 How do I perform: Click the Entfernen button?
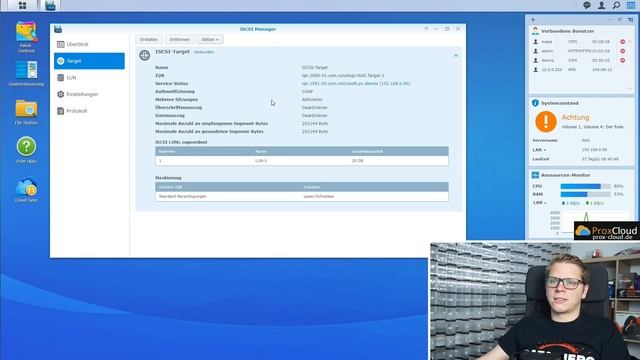click(180, 40)
